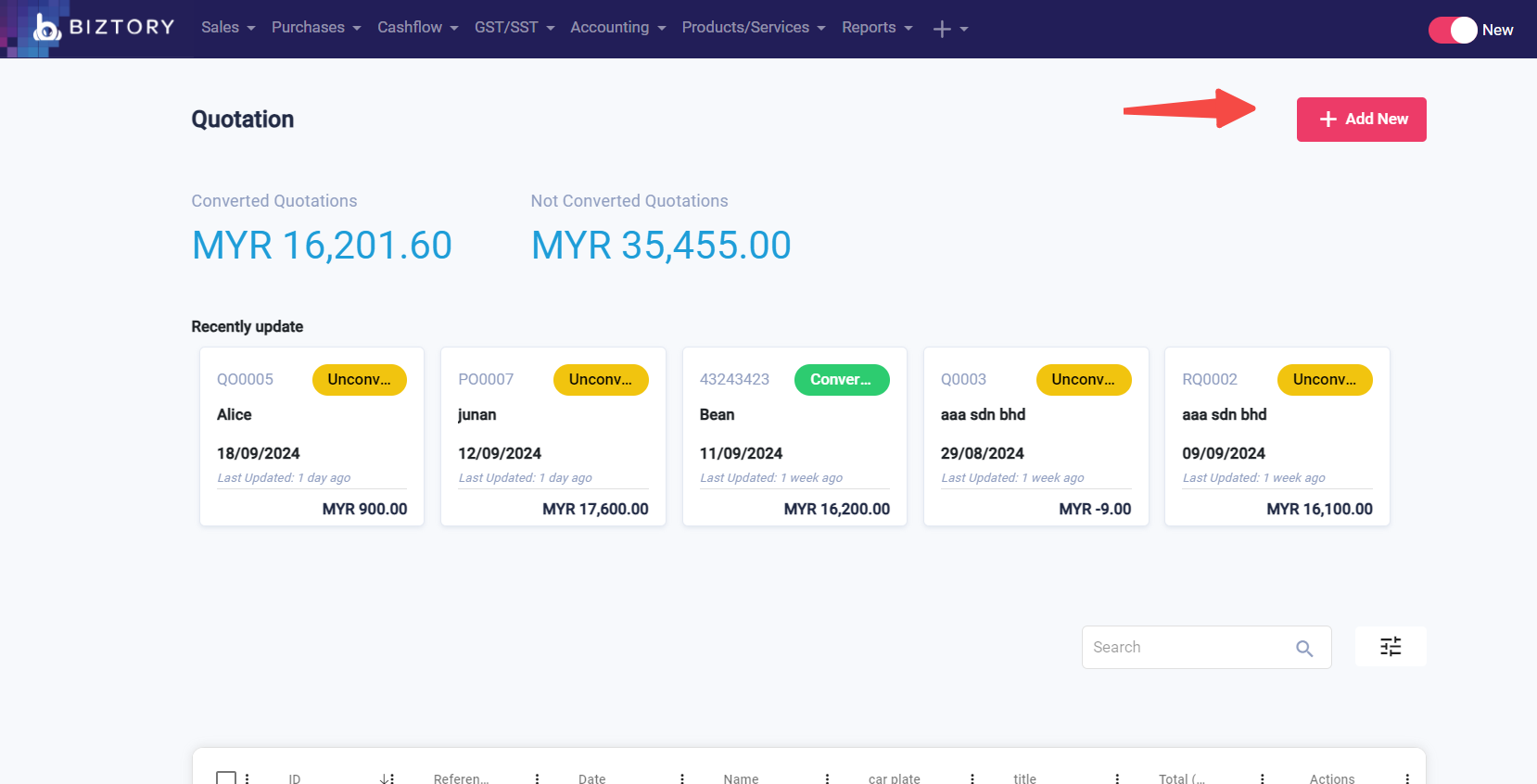Screen dimensions: 1537x784
Task: Expand the Accounting dropdown
Action: coord(618,28)
